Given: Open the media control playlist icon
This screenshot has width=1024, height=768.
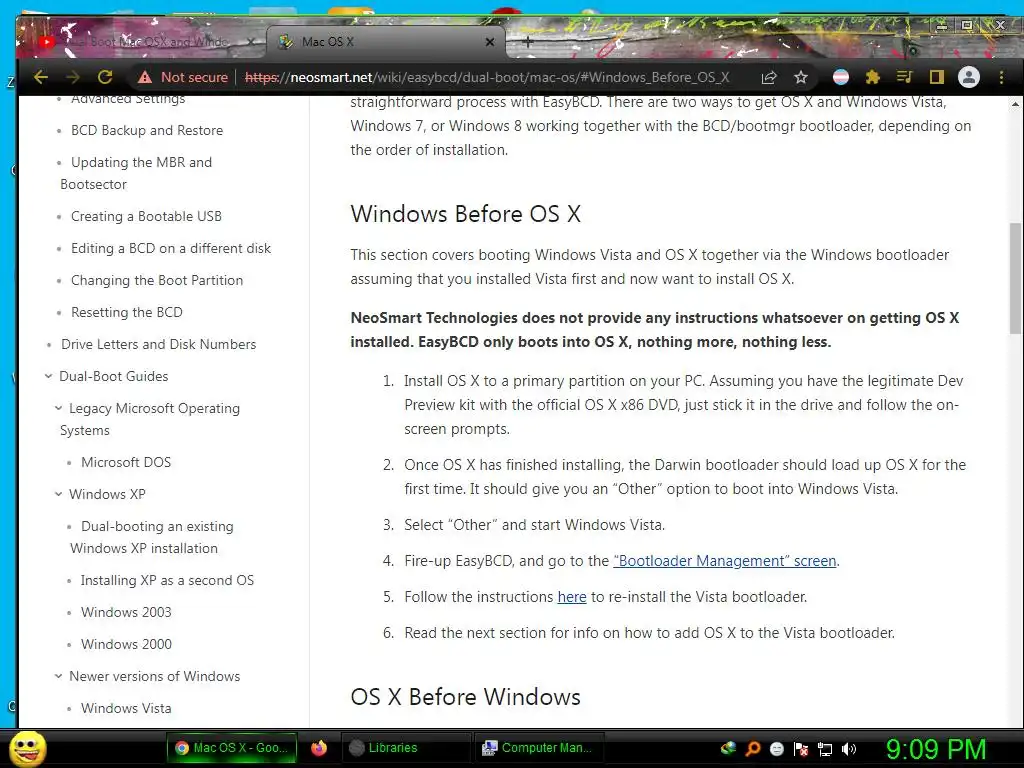Looking at the screenshot, I should point(904,77).
